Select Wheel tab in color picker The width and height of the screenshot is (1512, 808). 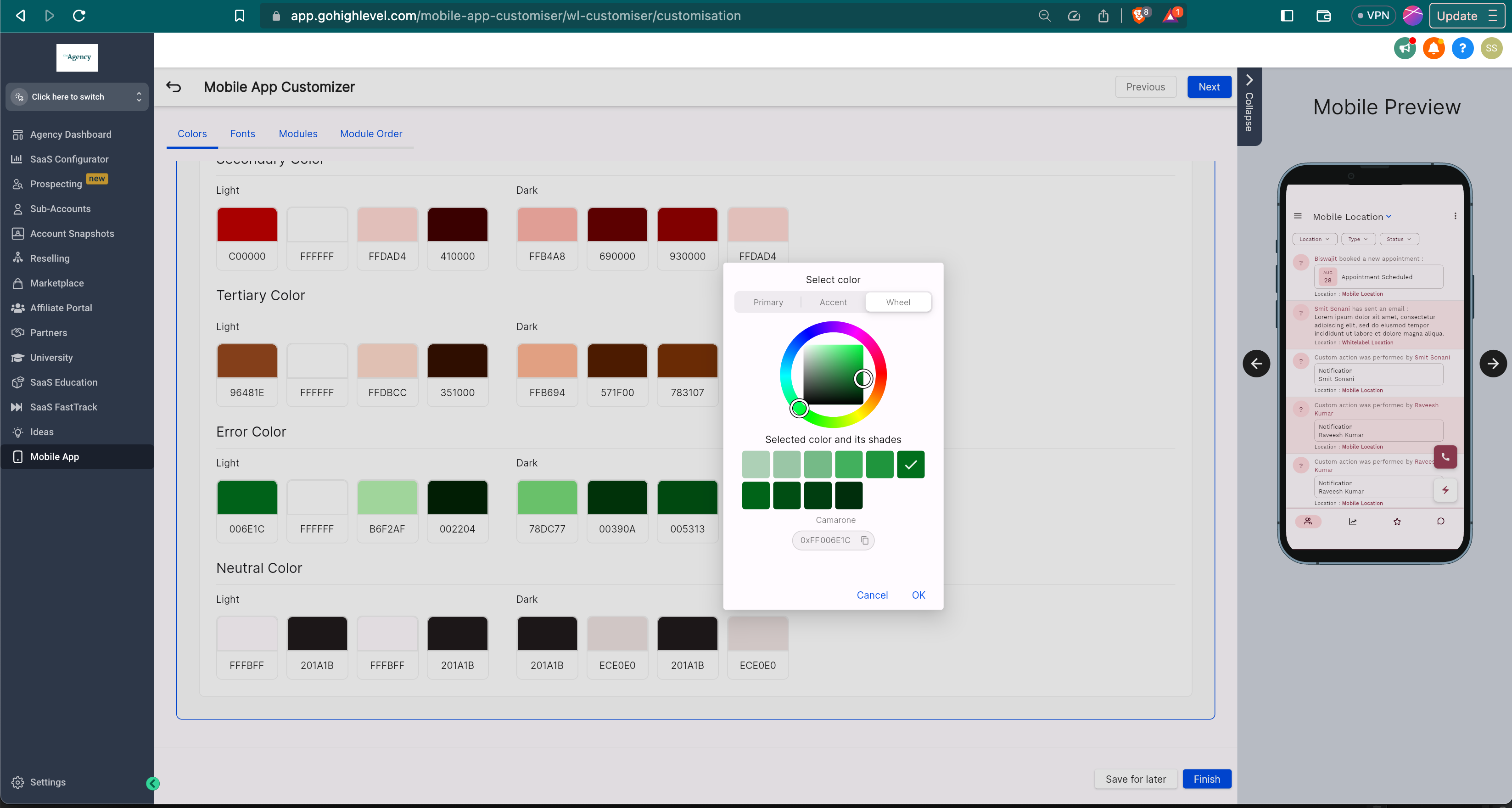click(898, 303)
